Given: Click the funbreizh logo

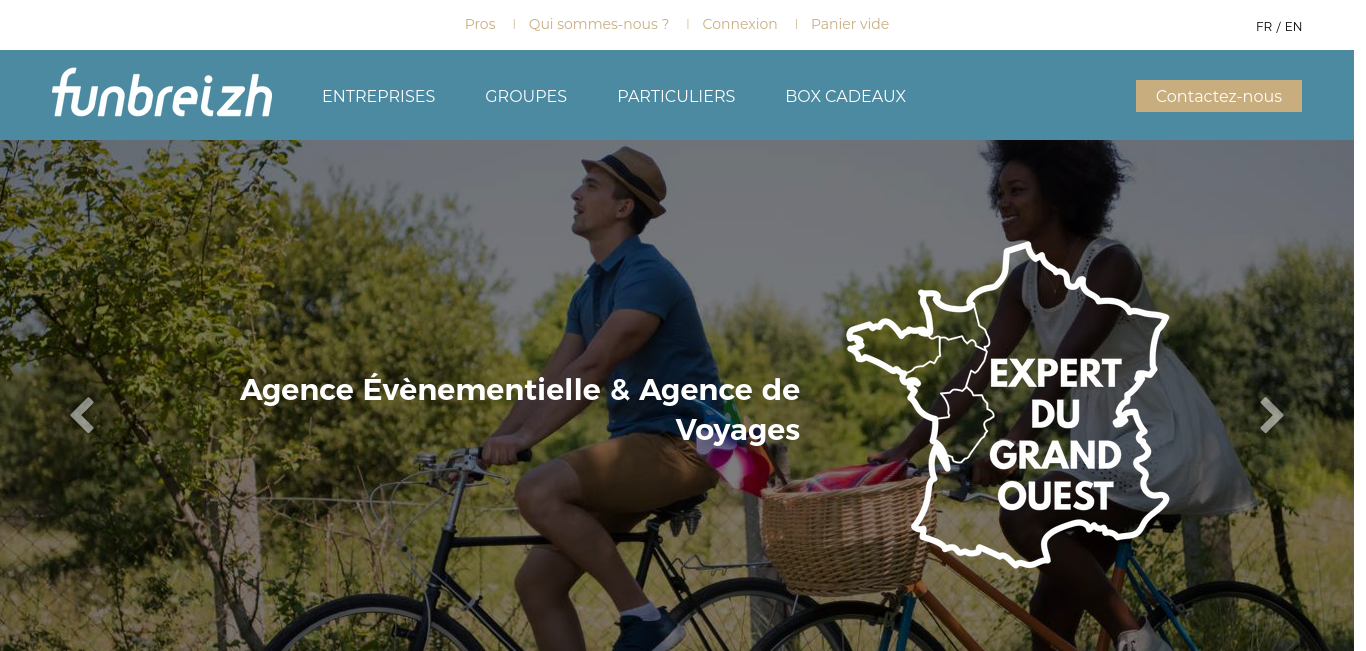Looking at the screenshot, I should [162, 94].
